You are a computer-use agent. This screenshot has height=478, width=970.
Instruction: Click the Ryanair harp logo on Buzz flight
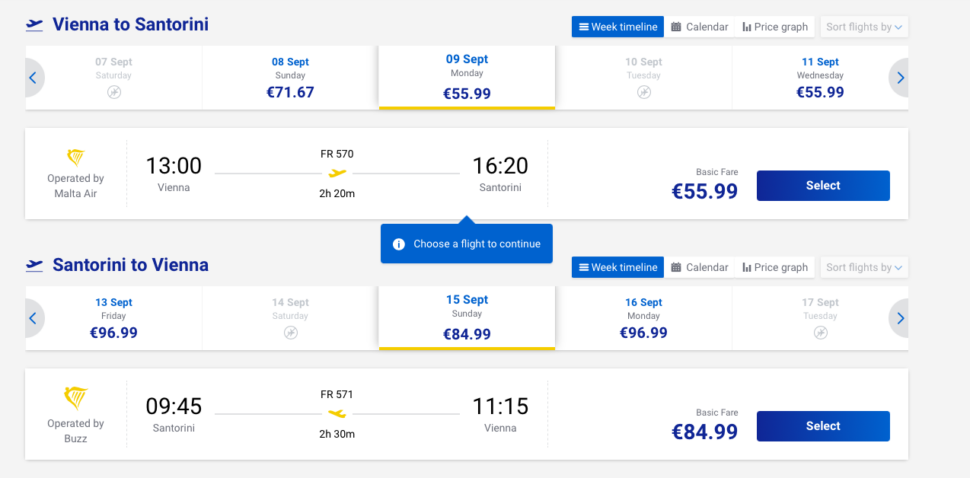coord(76,398)
